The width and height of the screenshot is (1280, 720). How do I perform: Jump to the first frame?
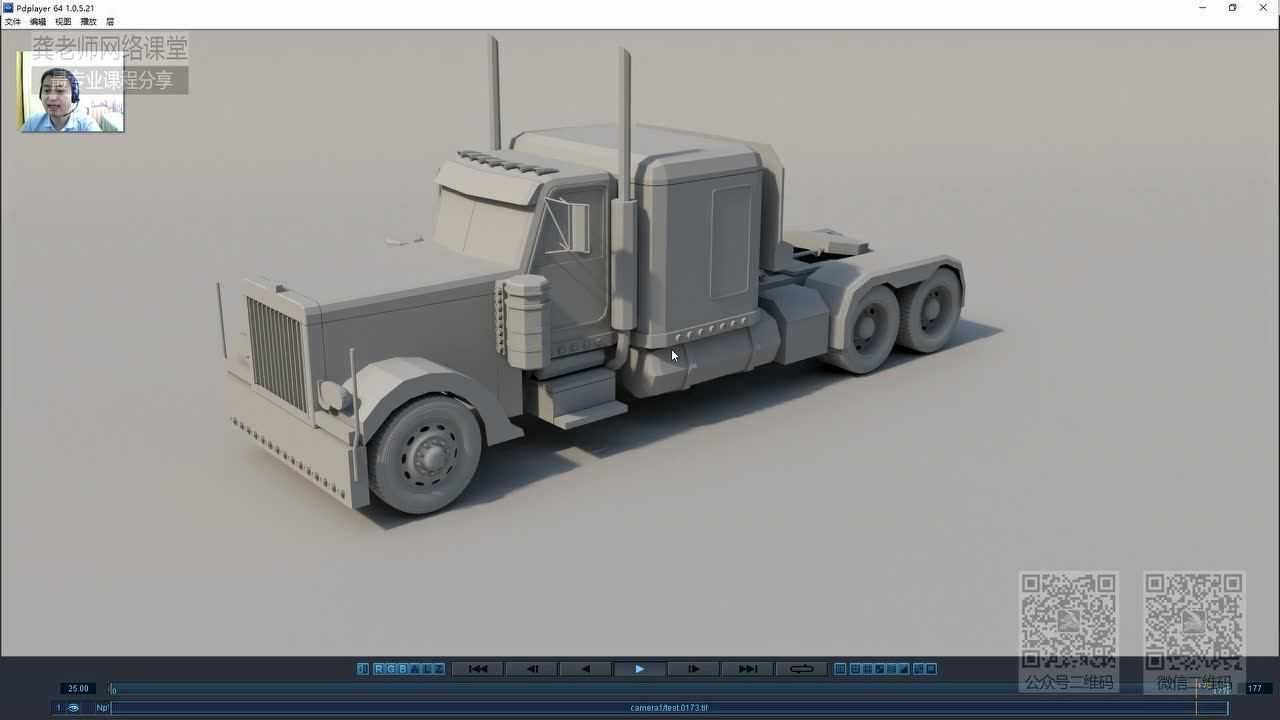(x=478, y=669)
